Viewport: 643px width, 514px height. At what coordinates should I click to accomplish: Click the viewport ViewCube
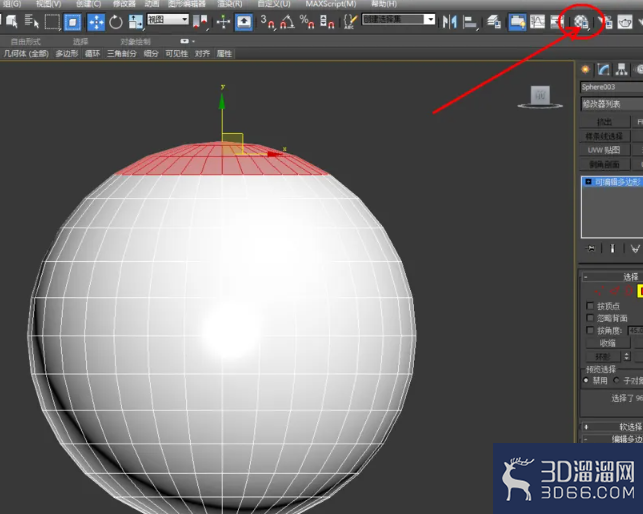tap(540, 97)
